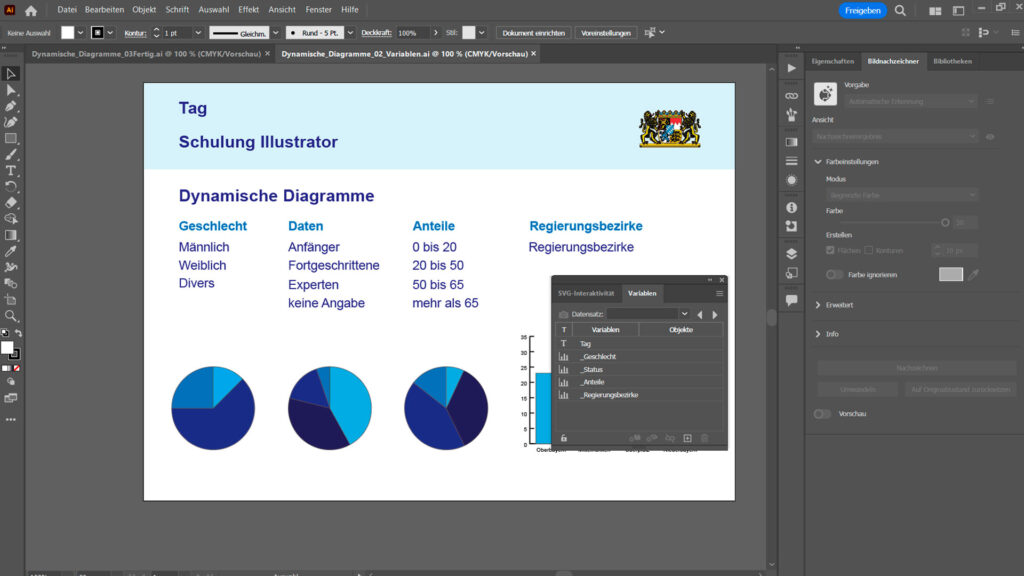Switch to Dynamische_Diagramme_03Fertig.ai document tab
The height and width of the screenshot is (576, 1024).
146,54
